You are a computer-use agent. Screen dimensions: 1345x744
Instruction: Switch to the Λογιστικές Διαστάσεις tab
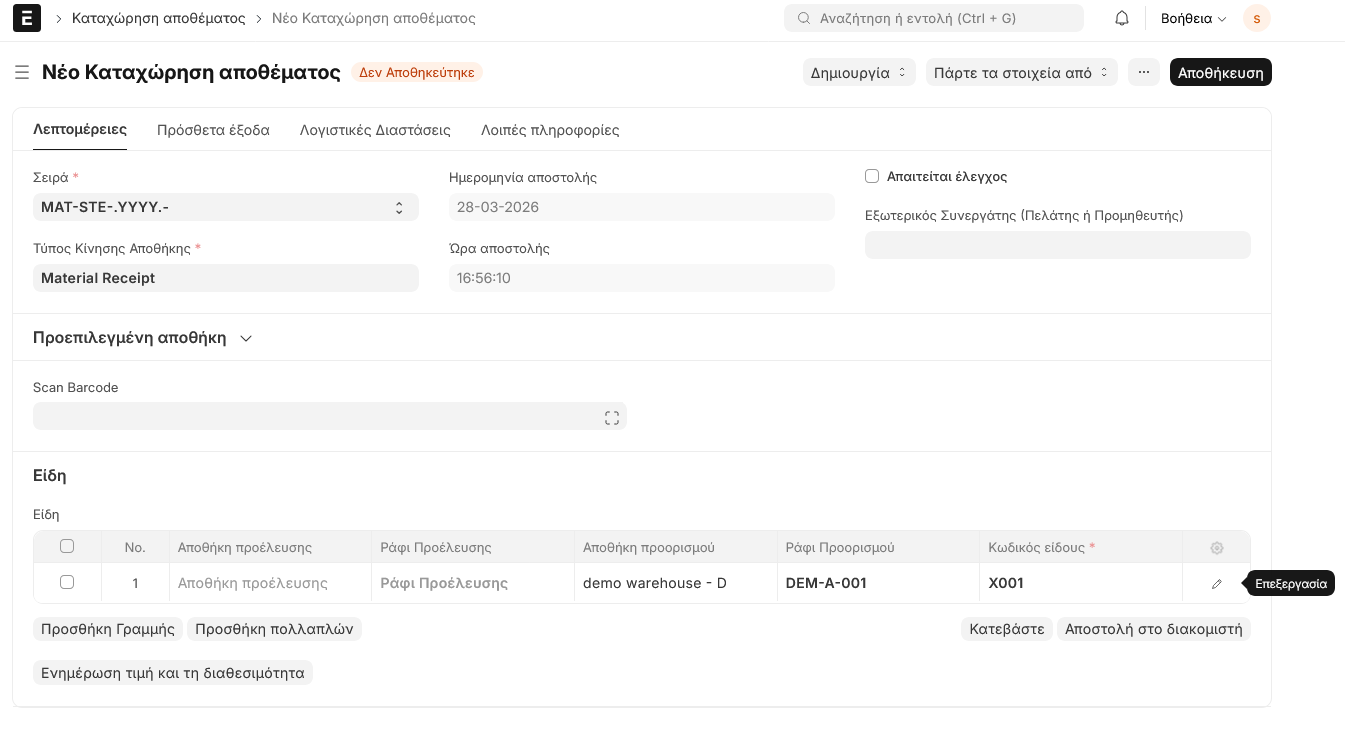[375, 130]
